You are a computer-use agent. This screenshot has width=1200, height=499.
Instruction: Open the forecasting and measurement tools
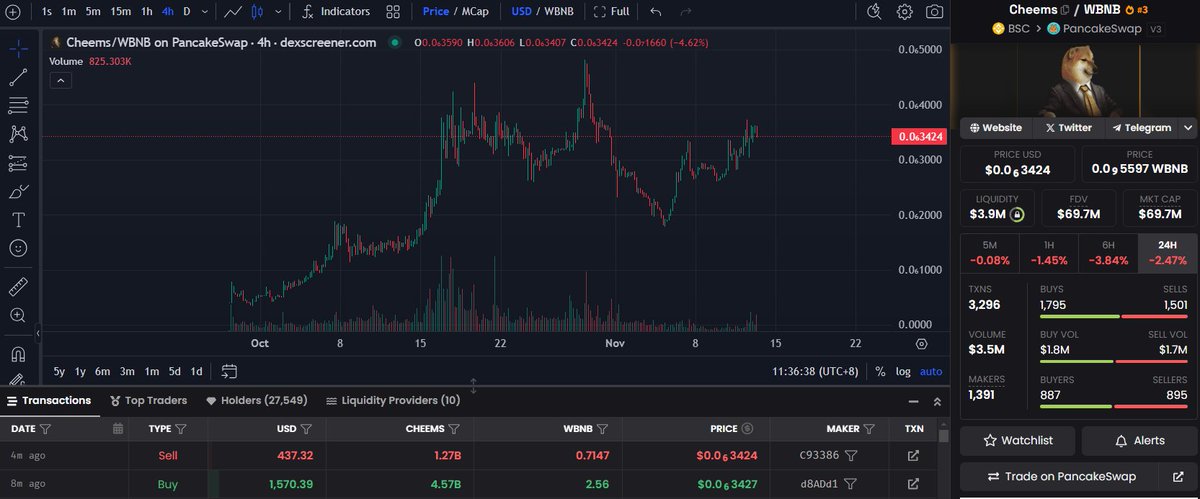pos(18,162)
